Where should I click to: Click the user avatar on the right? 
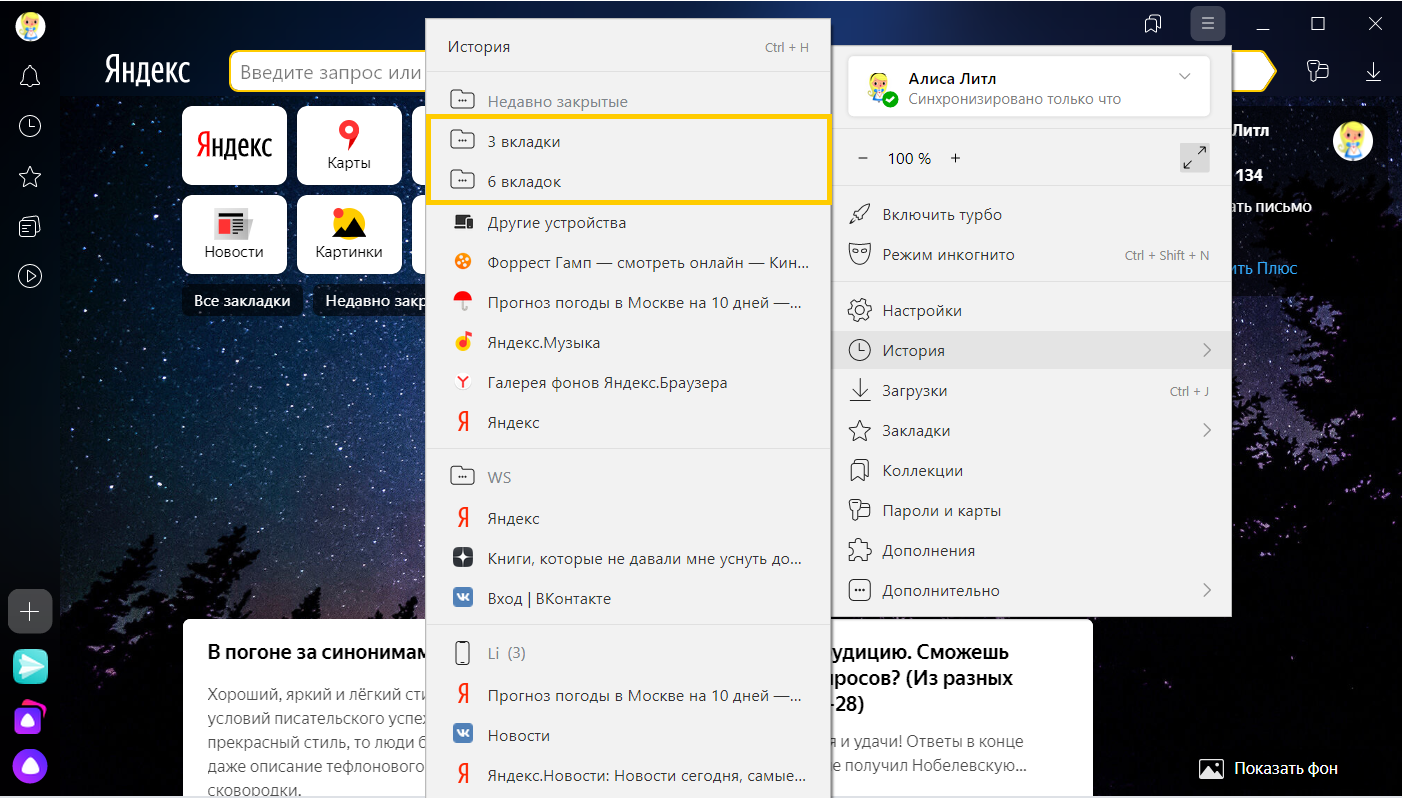(1353, 141)
